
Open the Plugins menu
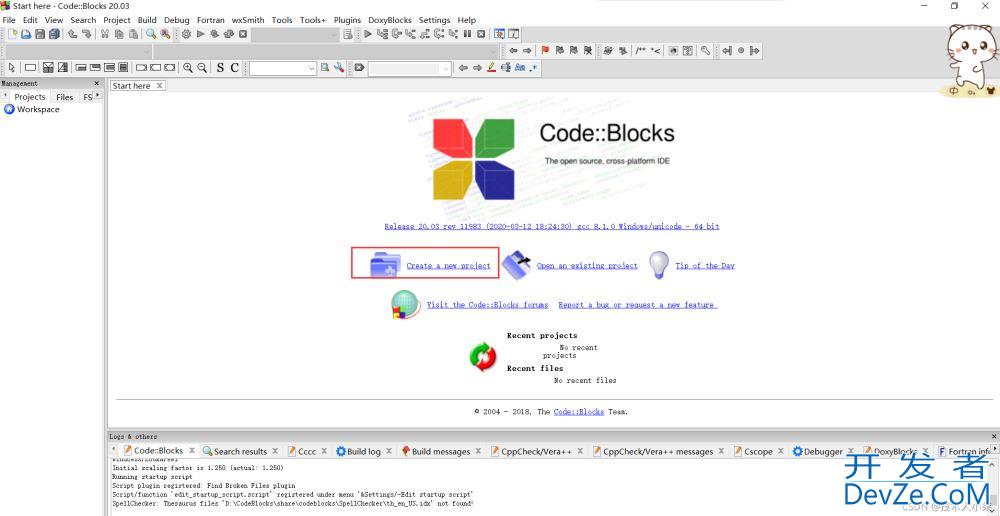347,20
